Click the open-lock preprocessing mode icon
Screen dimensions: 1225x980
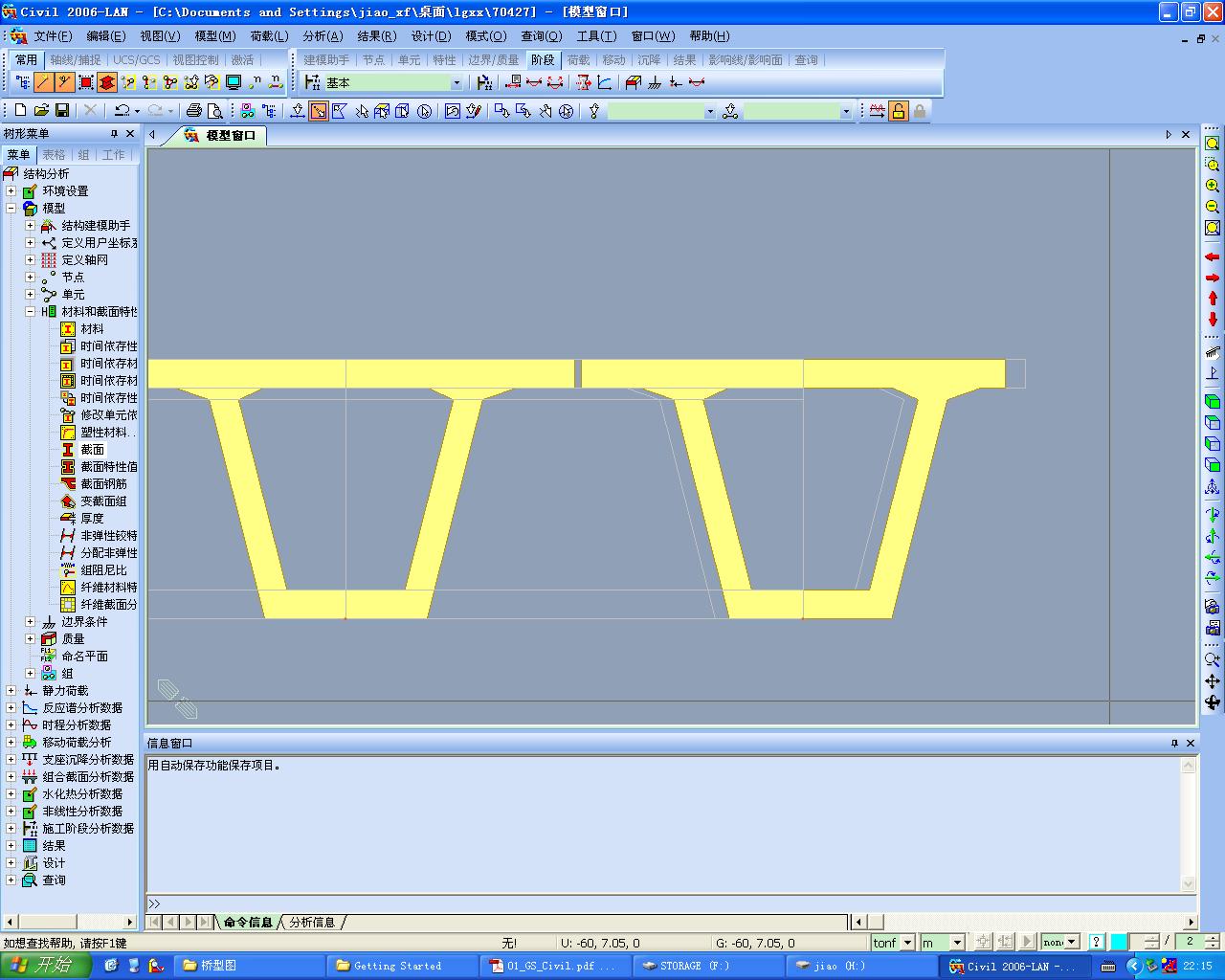pos(898,111)
